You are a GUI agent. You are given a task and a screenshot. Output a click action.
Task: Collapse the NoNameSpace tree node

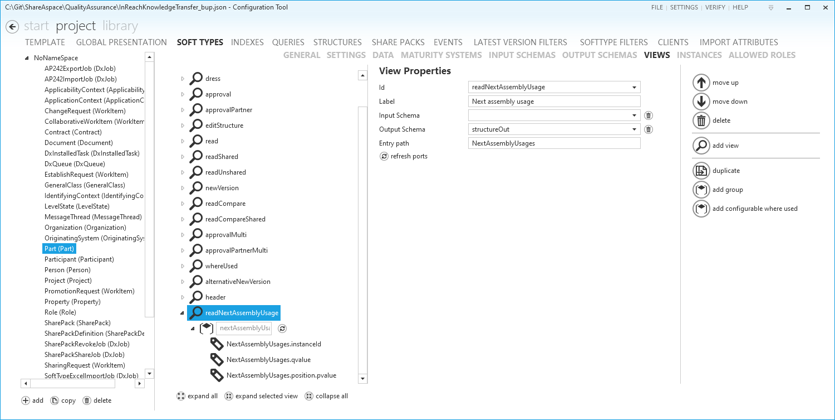point(27,58)
